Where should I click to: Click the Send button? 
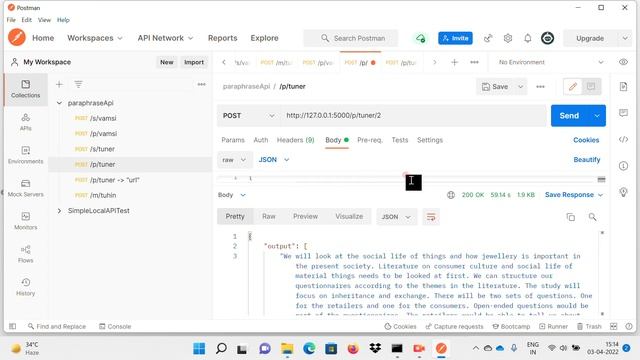pyautogui.click(x=569, y=116)
